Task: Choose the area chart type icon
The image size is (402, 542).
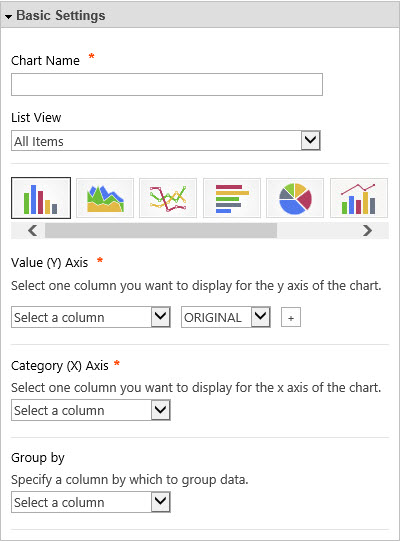Action: pos(105,198)
